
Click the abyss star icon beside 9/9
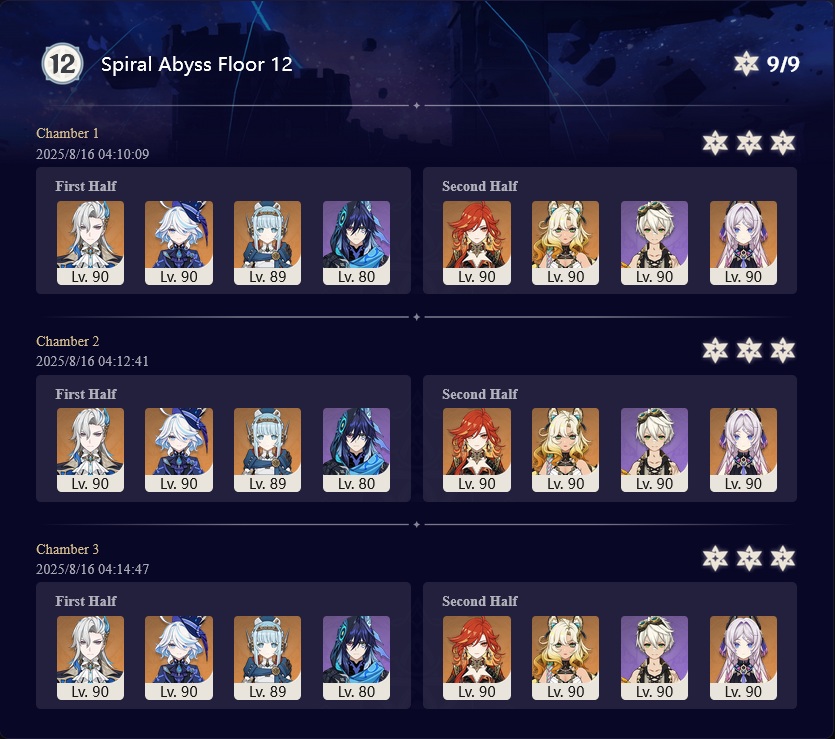(x=746, y=64)
